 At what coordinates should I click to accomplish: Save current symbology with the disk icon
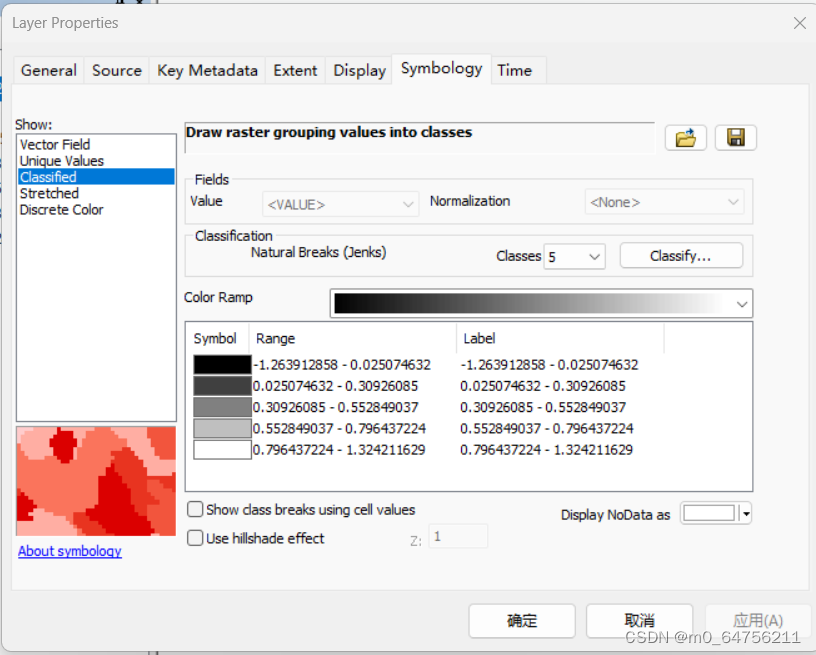735,137
